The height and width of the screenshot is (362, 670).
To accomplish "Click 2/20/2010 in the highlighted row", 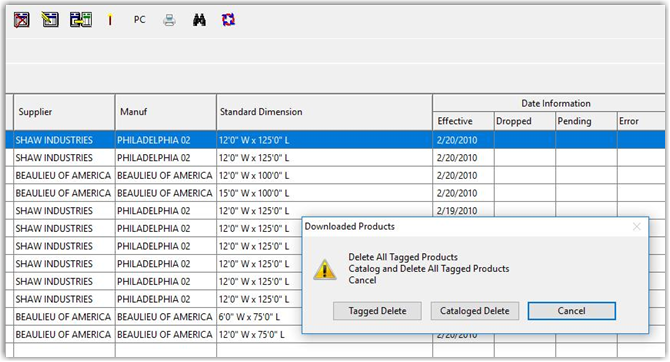I will 463,140.
